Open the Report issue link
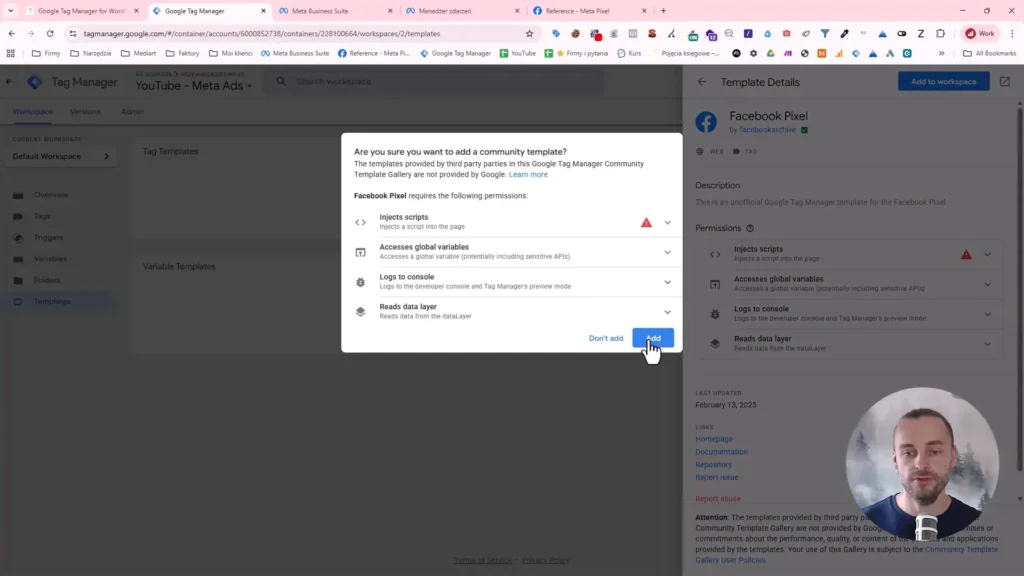Image resolution: width=1024 pixels, height=576 pixels. point(716,477)
